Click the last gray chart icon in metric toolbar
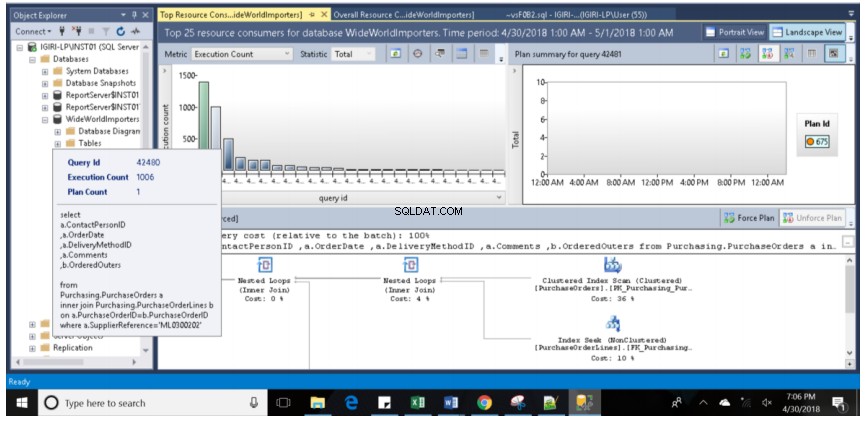 [x=484, y=54]
